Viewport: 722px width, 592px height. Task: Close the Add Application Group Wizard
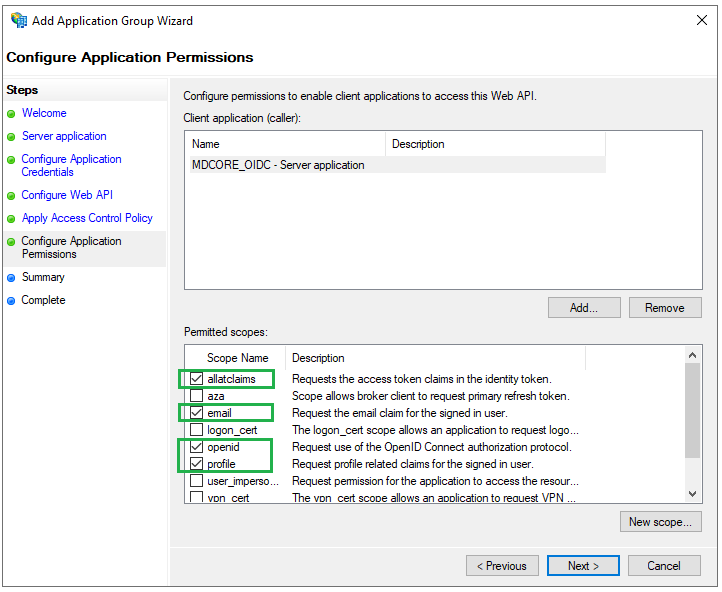(x=702, y=20)
